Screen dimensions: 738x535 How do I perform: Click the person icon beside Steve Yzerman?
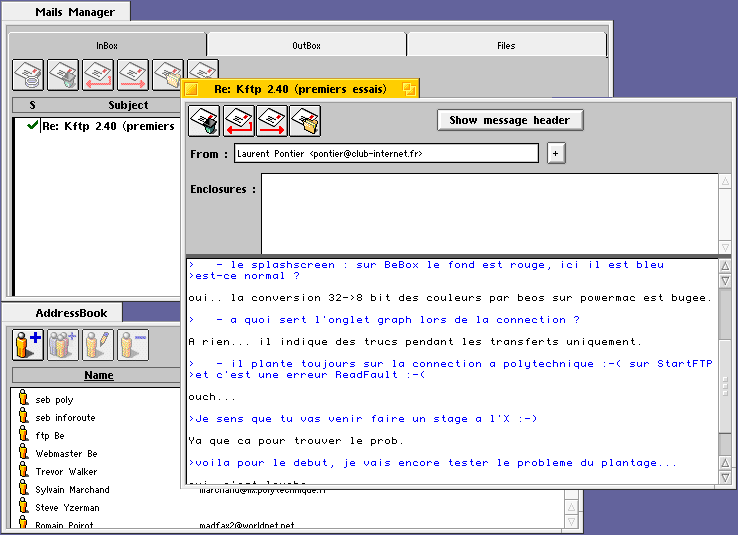(x=23, y=506)
